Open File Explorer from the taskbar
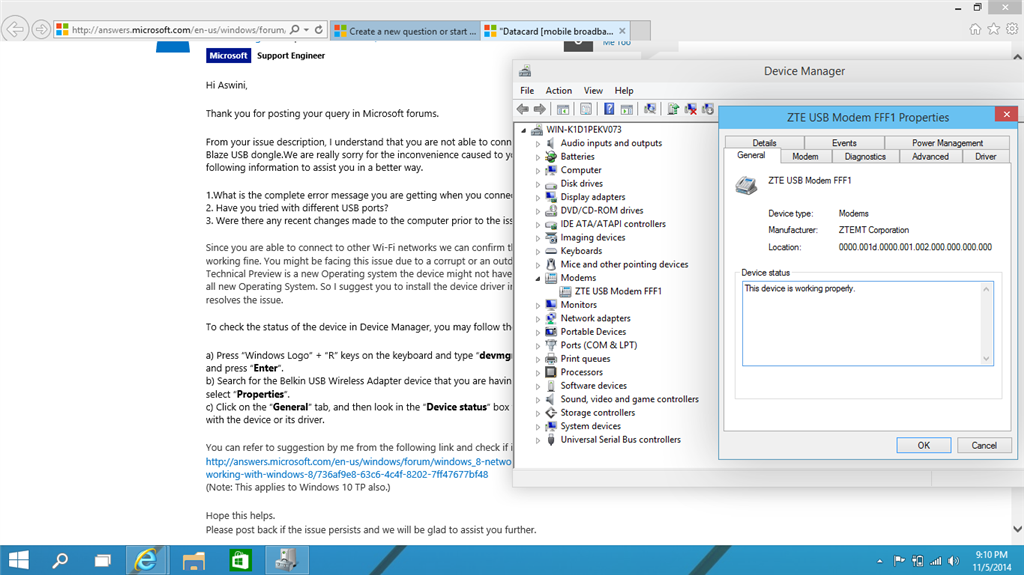This screenshot has width=1024, height=575. point(193,560)
